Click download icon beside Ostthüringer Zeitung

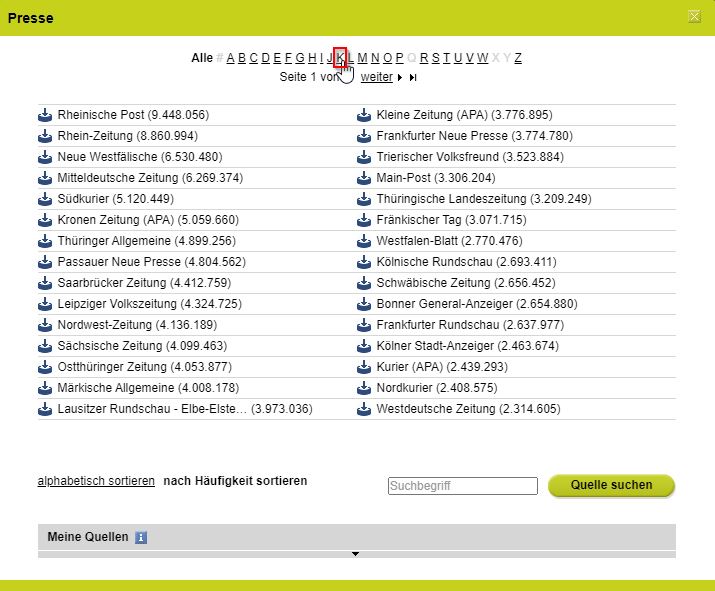point(45,367)
